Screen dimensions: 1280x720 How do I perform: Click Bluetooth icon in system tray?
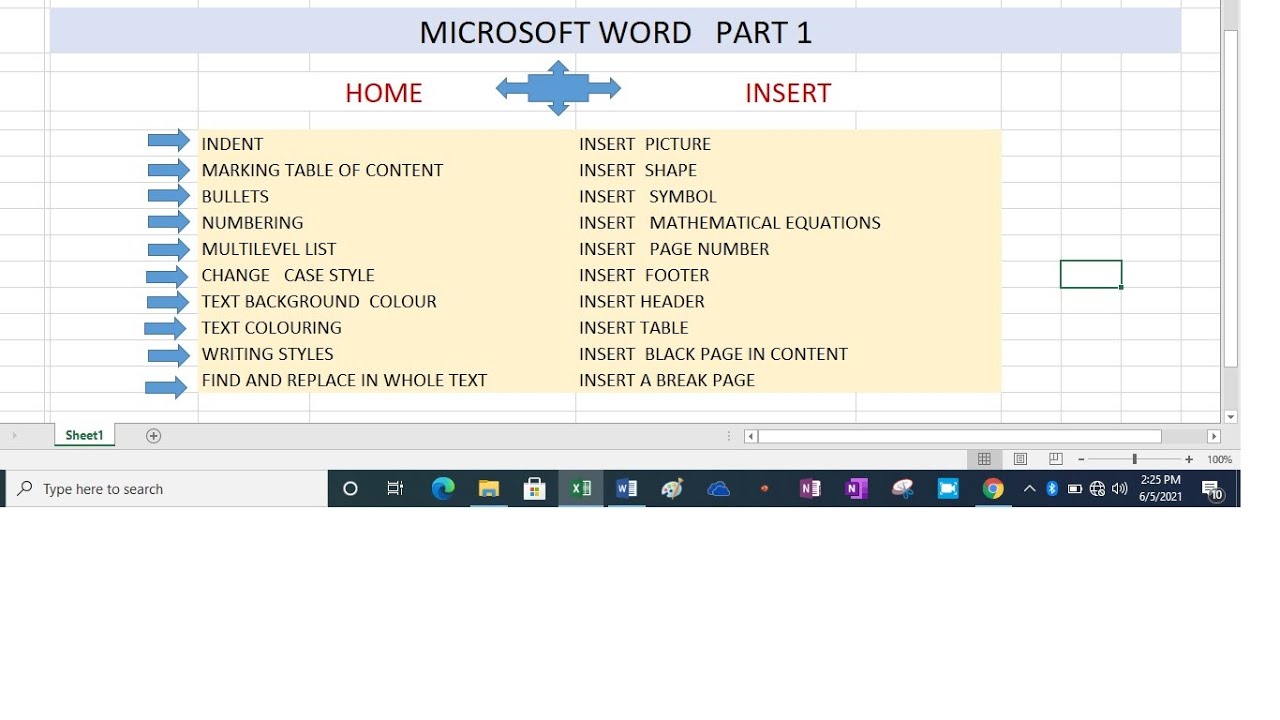point(1052,489)
